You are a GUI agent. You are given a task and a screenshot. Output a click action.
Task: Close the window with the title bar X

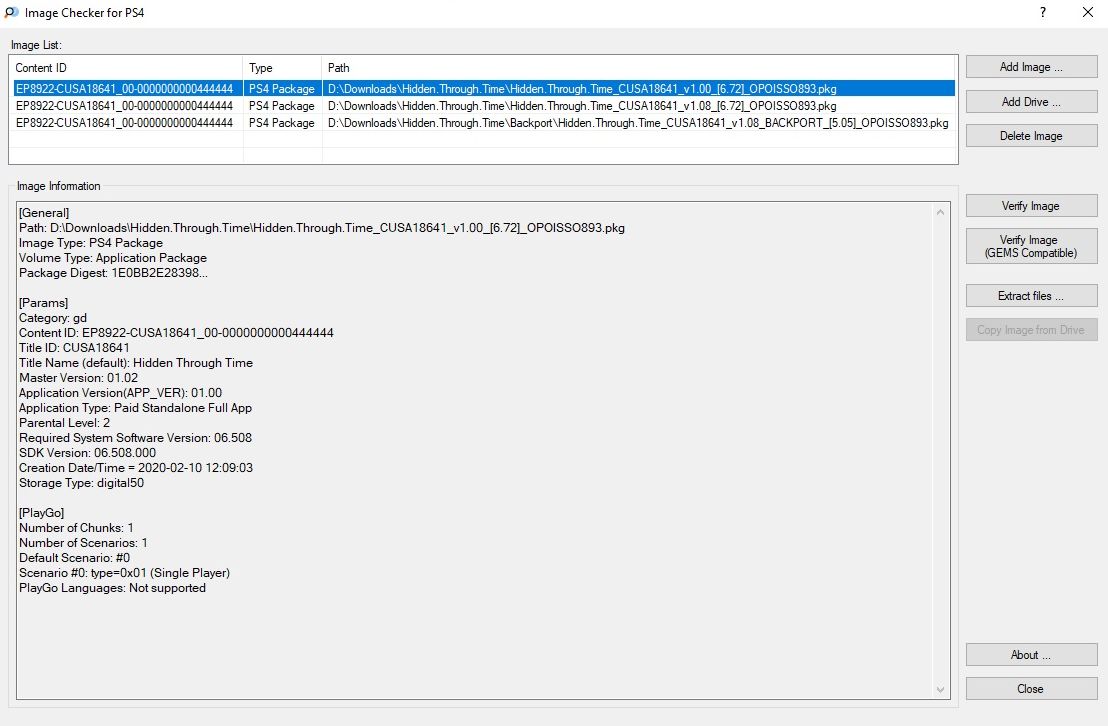1088,12
